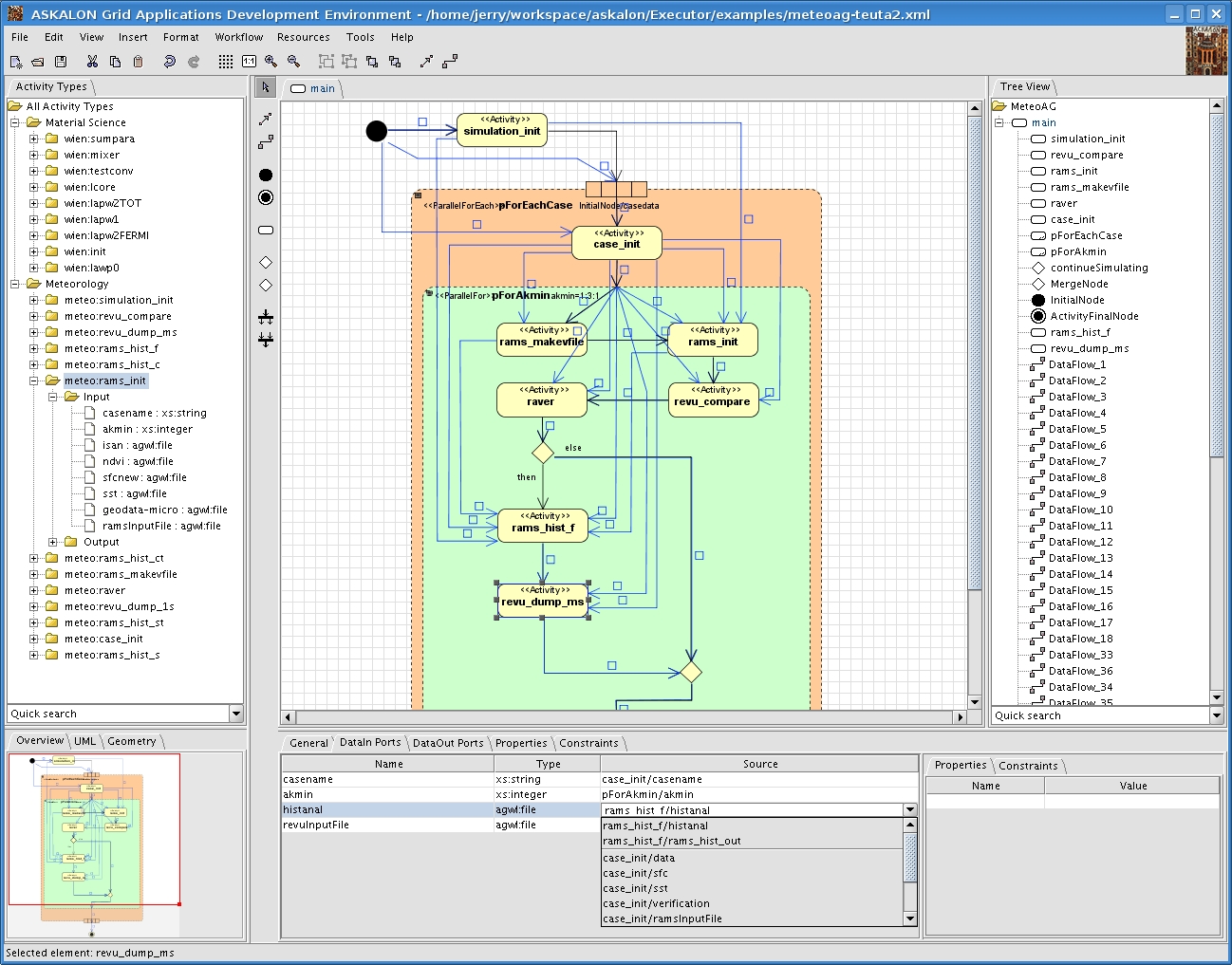Select the simulation_init activity node on canvas
This screenshot has width=1232, height=965.
pos(502,130)
